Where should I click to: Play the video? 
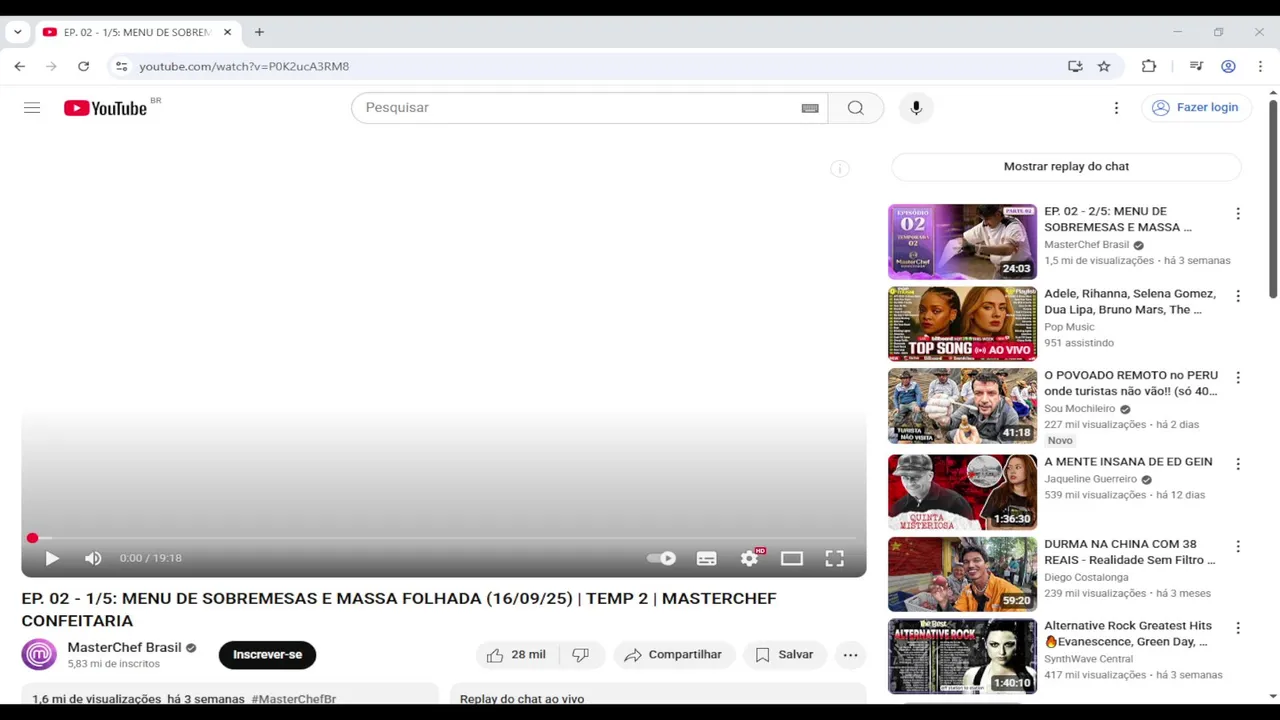point(52,558)
